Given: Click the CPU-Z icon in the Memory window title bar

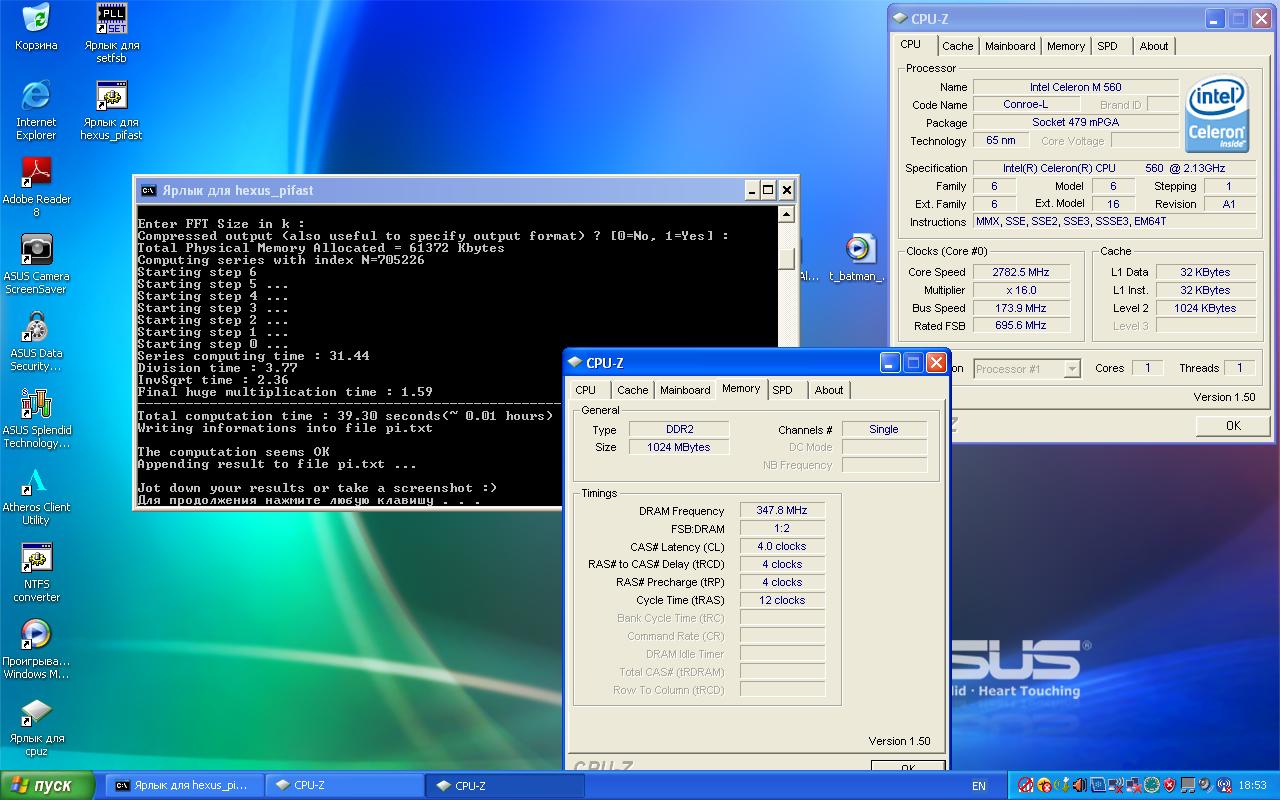Looking at the screenshot, I should pyautogui.click(x=575, y=363).
